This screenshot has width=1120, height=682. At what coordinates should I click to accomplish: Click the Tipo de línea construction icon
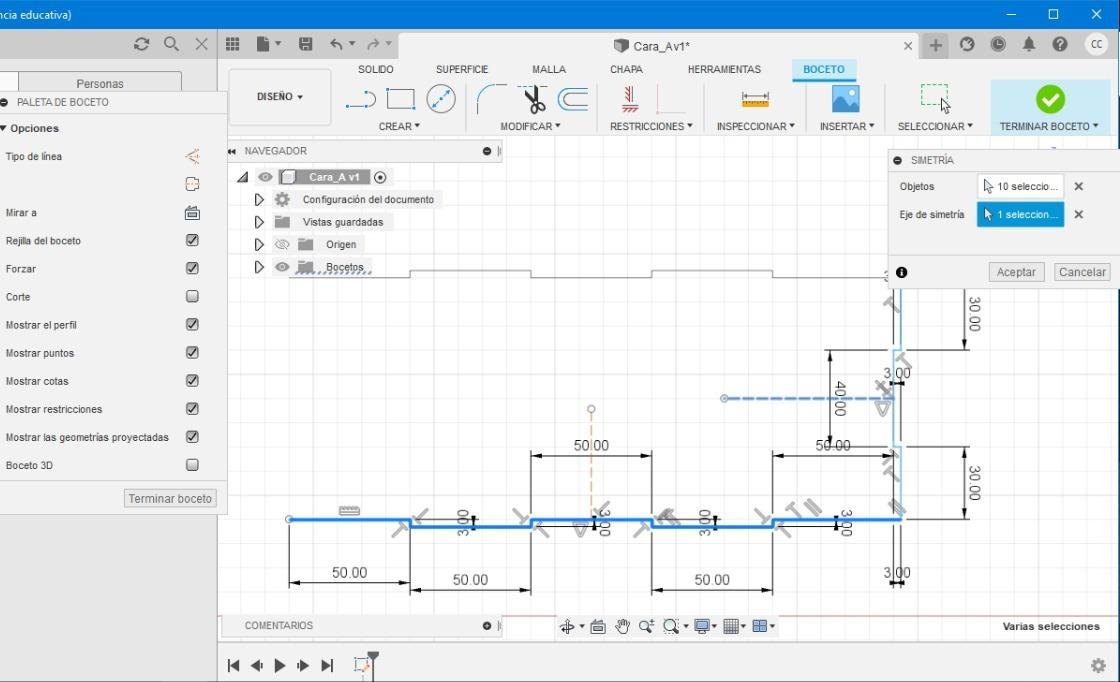tap(192, 156)
